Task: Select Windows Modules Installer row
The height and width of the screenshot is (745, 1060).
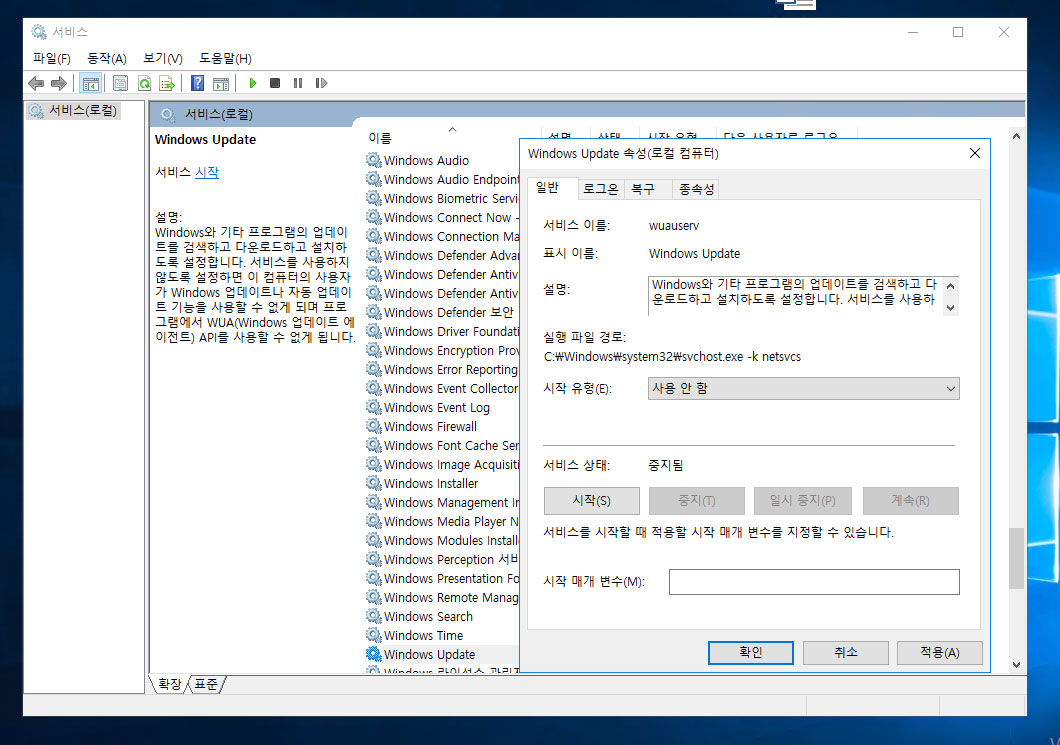Action: coord(442,540)
